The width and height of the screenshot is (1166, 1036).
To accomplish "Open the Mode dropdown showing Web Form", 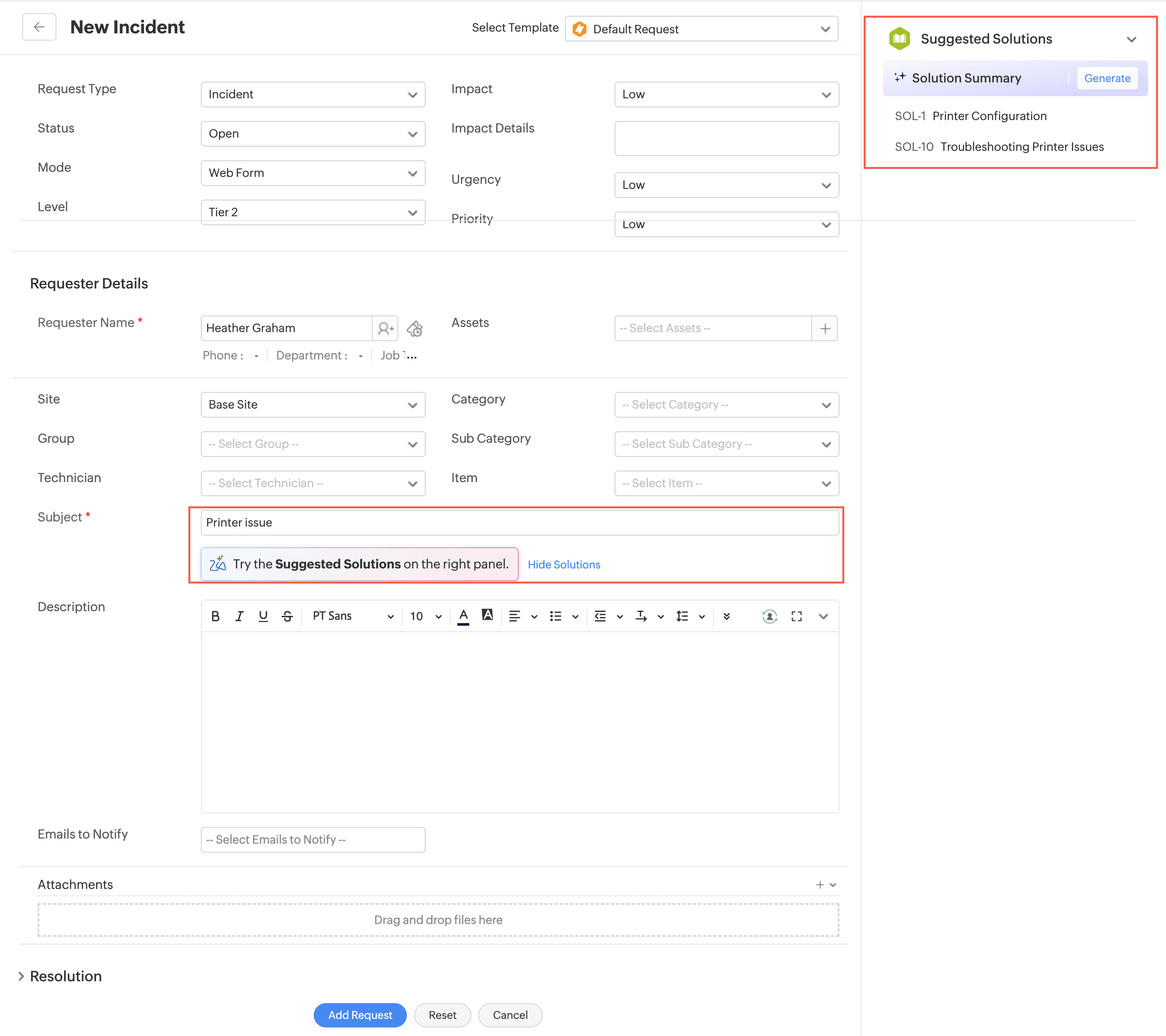I will [313, 173].
